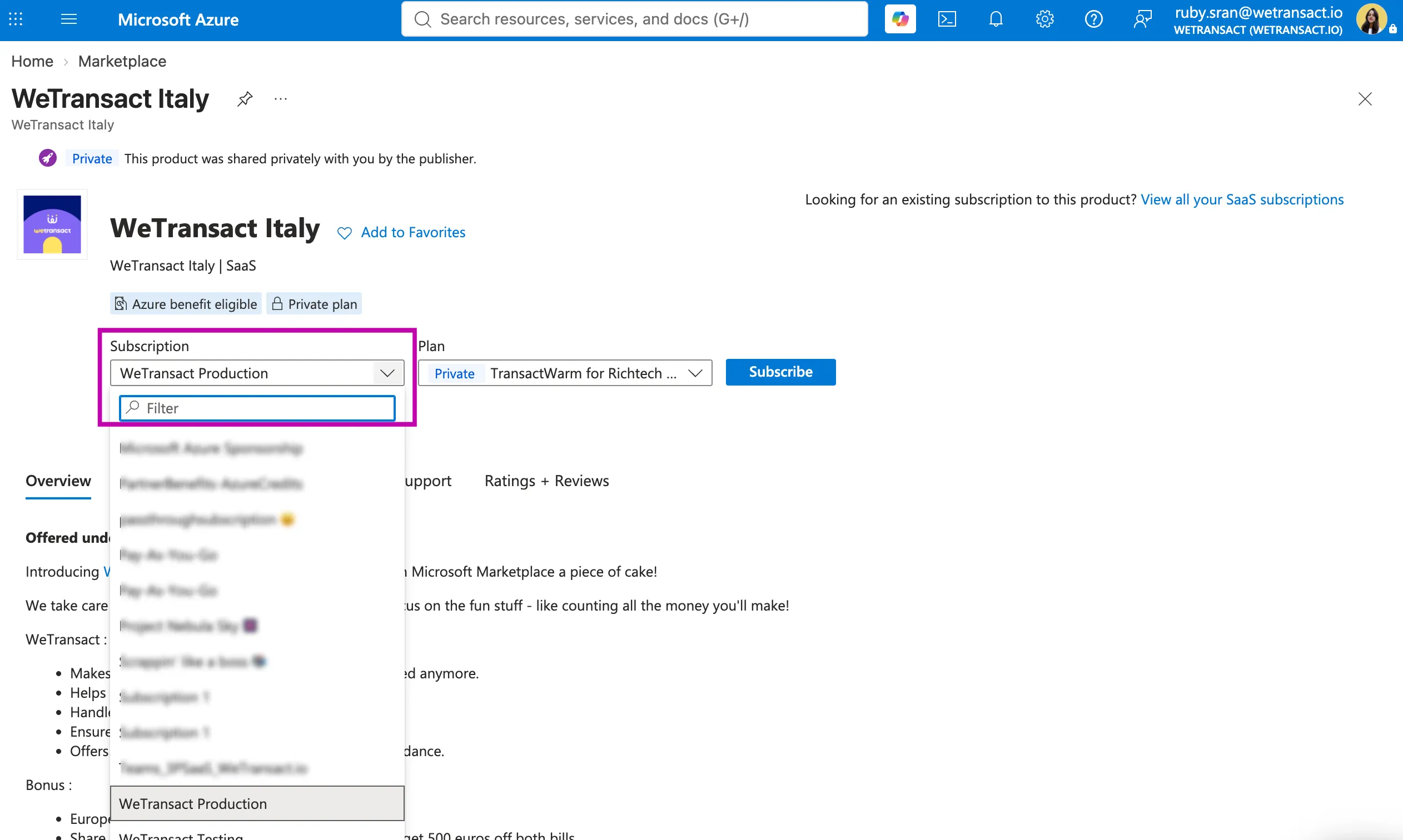Go to Marketplace breadcrumb
Viewport: 1403px width, 840px height.
[x=122, y=61]
